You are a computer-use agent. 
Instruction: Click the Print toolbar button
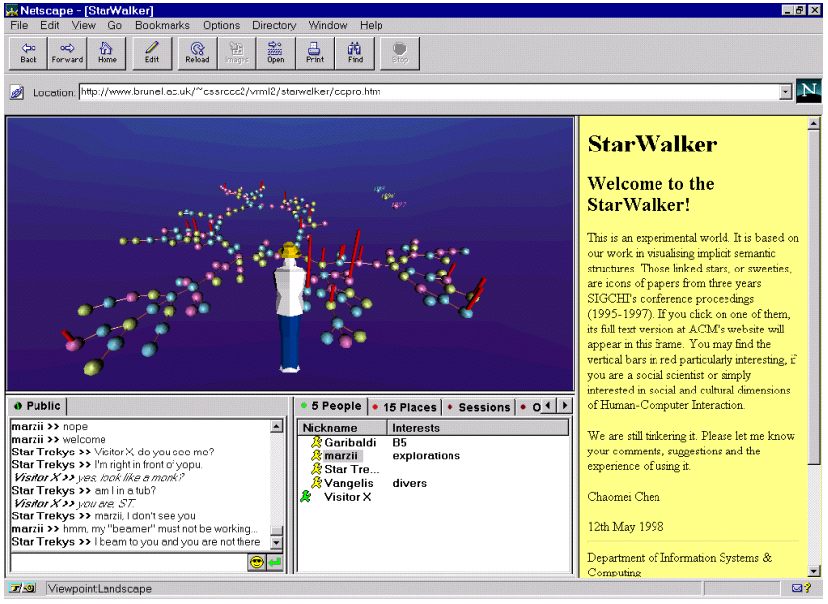tap(315, 52)
